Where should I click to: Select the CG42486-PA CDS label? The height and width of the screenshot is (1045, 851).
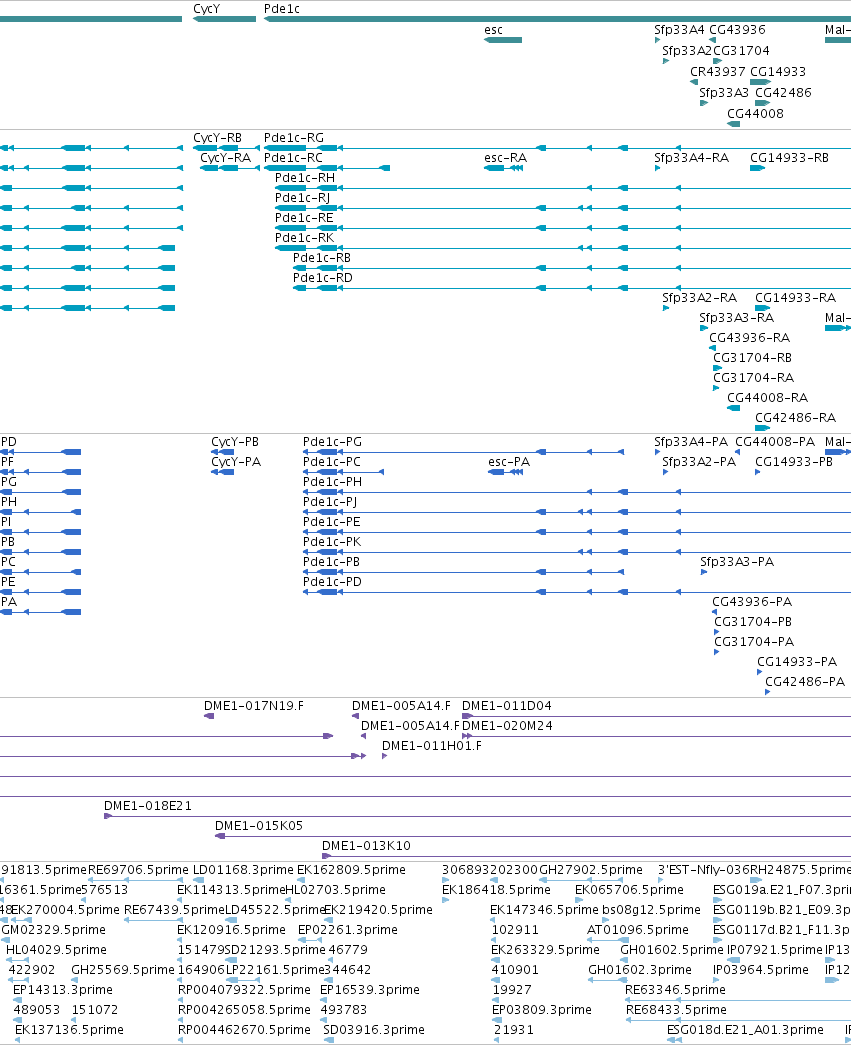click(x=804, y=682)
